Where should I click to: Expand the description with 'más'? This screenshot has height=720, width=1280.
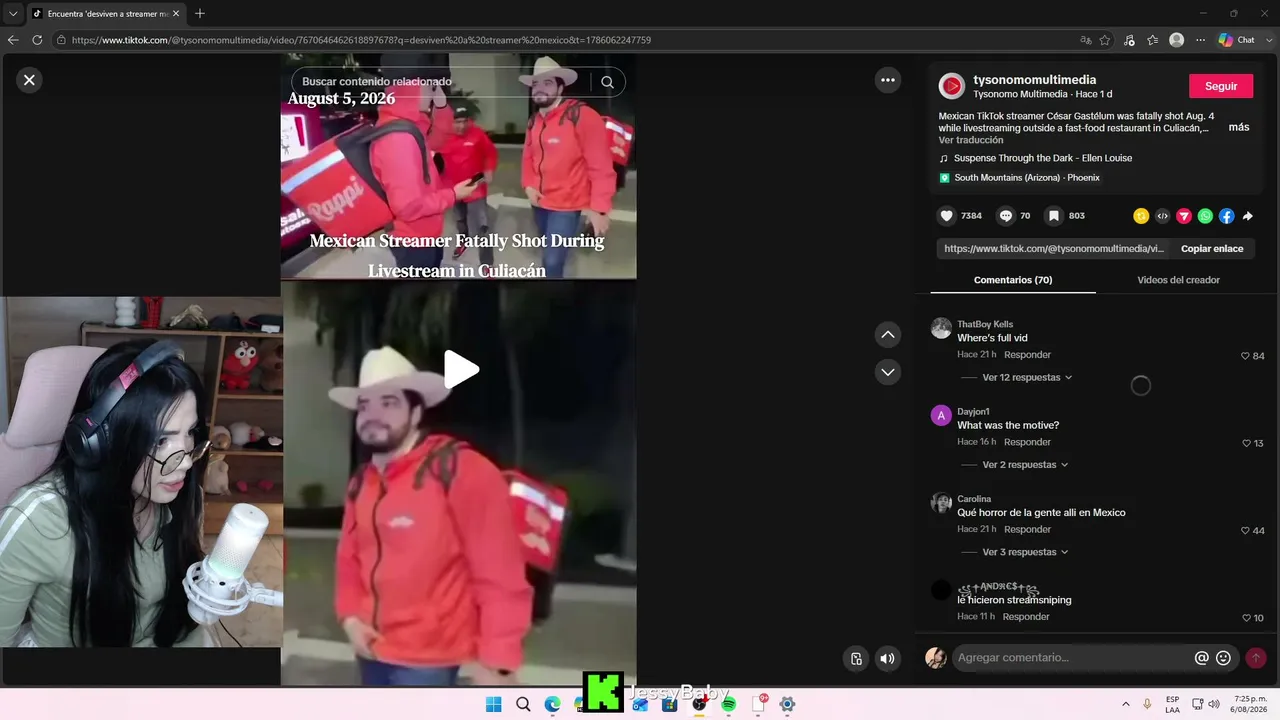[1239, 127]
